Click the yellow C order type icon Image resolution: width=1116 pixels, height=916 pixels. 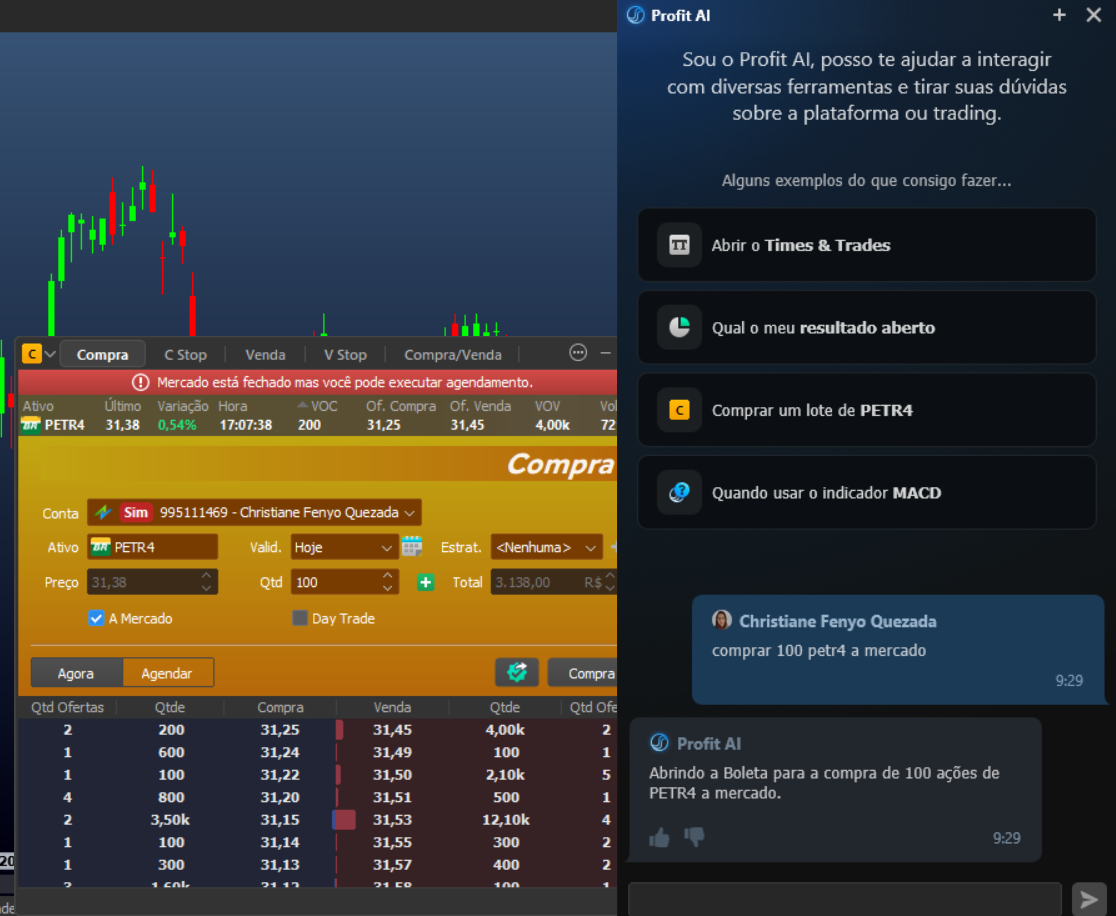[x=32, y=354]
